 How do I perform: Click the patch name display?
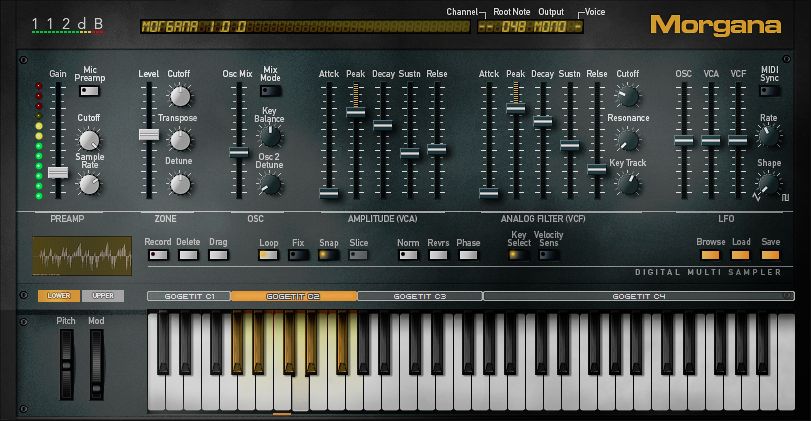pos(305,26)
